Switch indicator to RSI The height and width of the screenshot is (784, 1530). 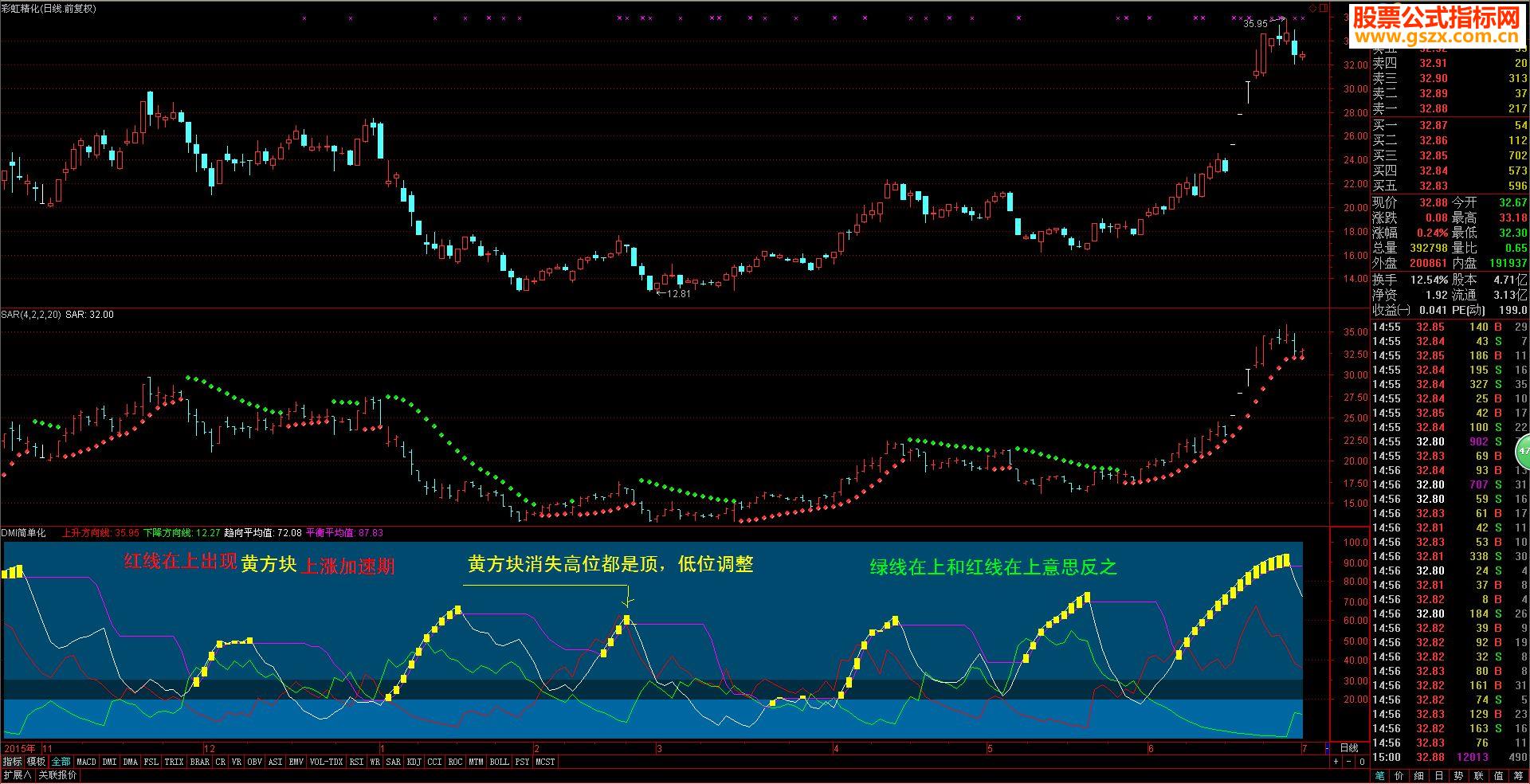356,762
